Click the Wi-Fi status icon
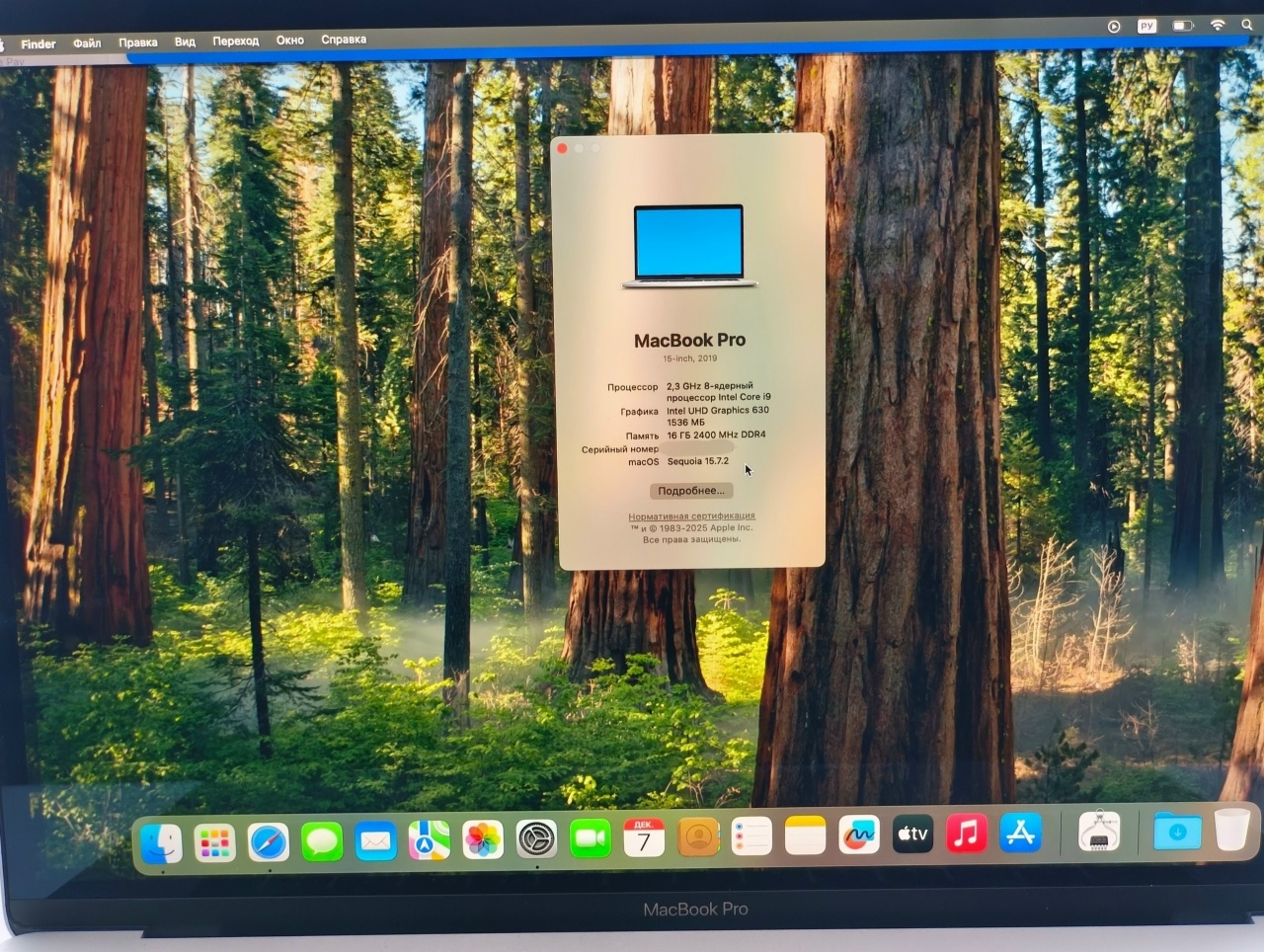The image size is (1264, 952). [x=1218, y=26]
